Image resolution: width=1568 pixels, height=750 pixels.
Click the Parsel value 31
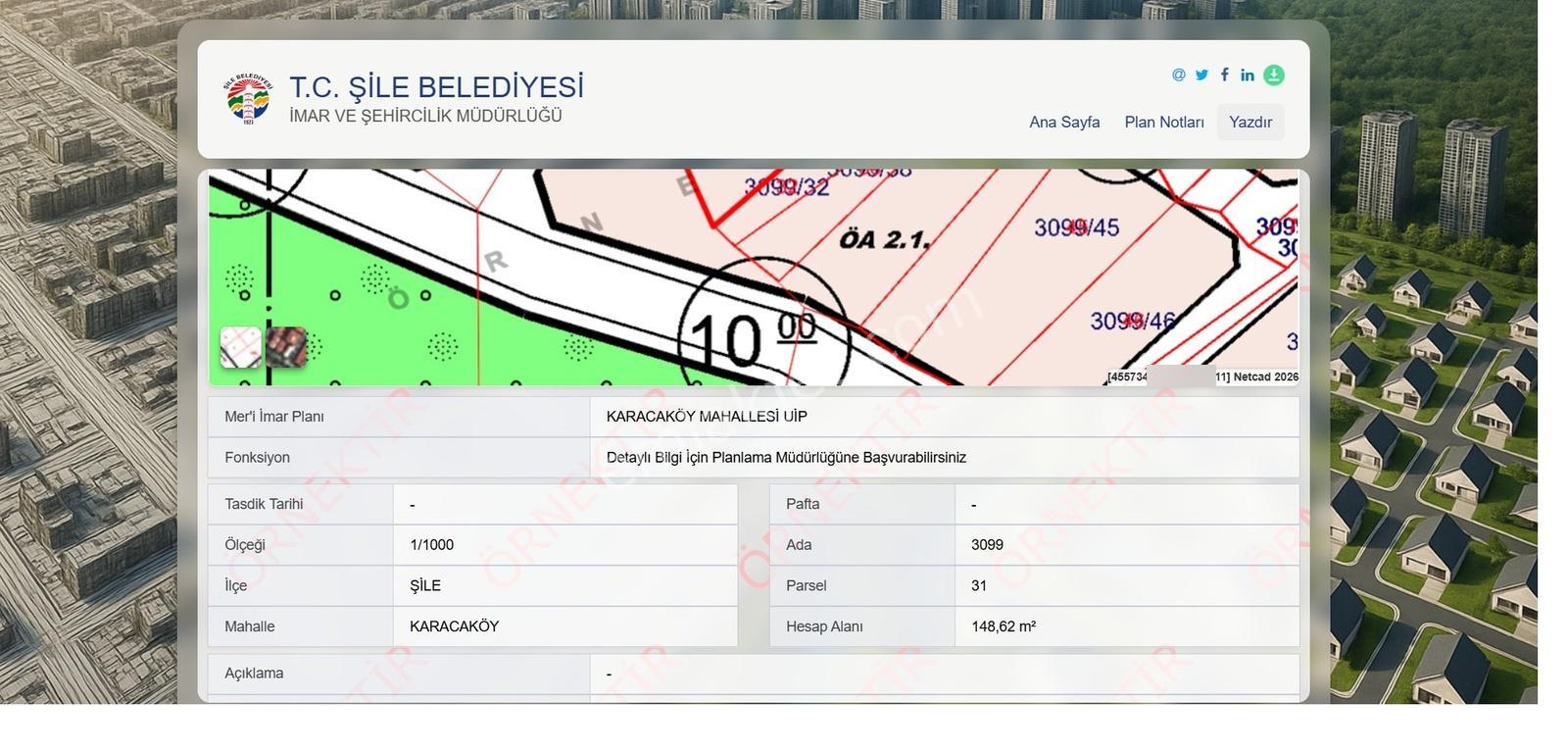979,585
